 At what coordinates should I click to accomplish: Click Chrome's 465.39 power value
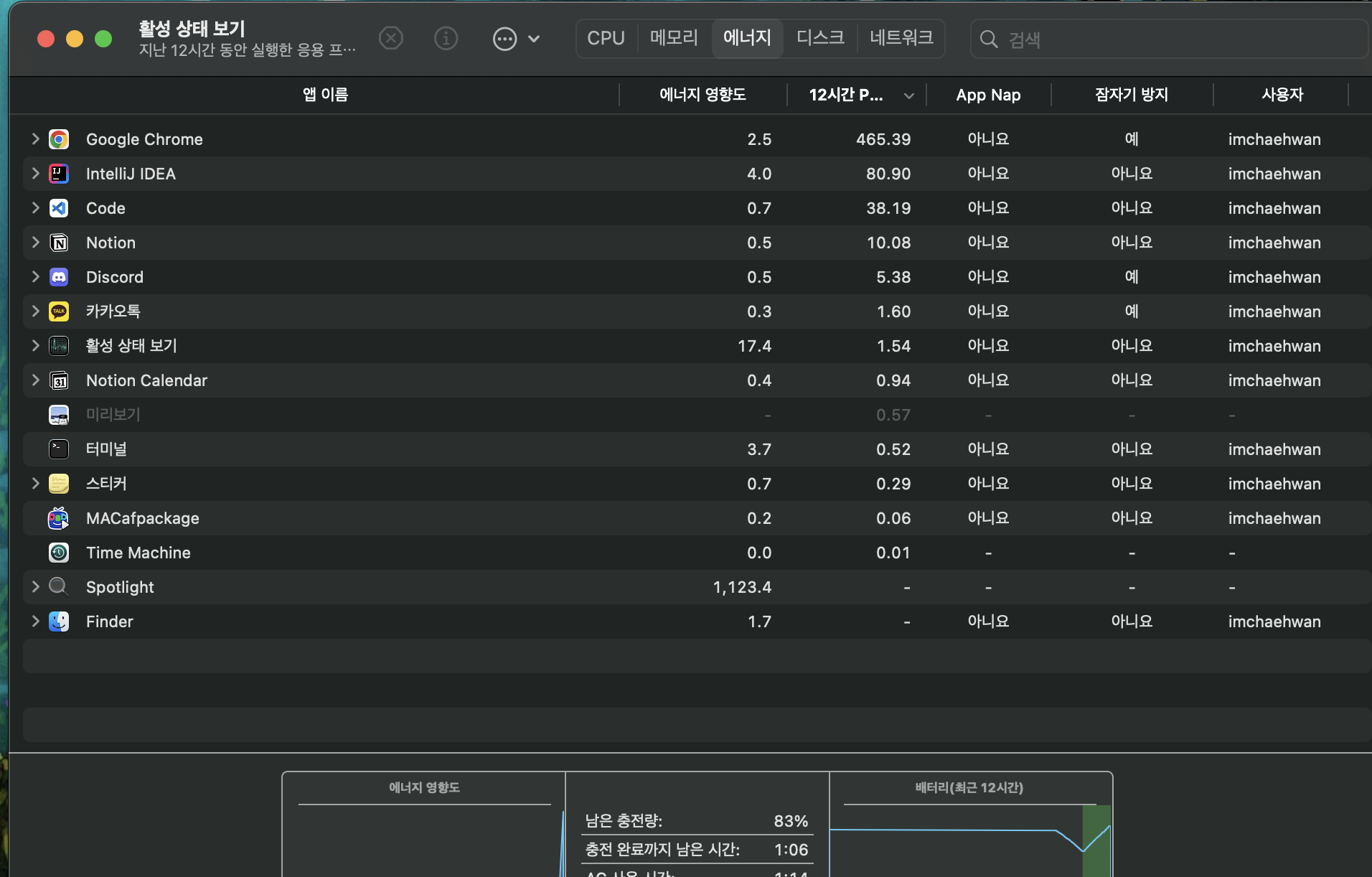(883, 139)
